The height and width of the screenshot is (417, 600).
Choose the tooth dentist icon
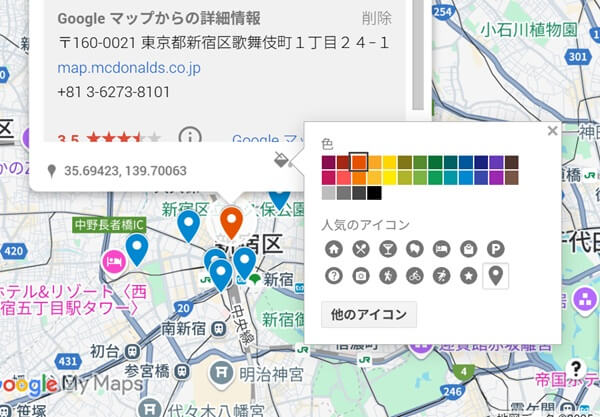coord(415,249)
